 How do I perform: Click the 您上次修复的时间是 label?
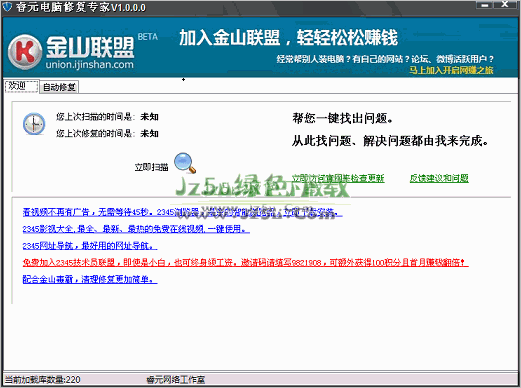coord(95,133)
